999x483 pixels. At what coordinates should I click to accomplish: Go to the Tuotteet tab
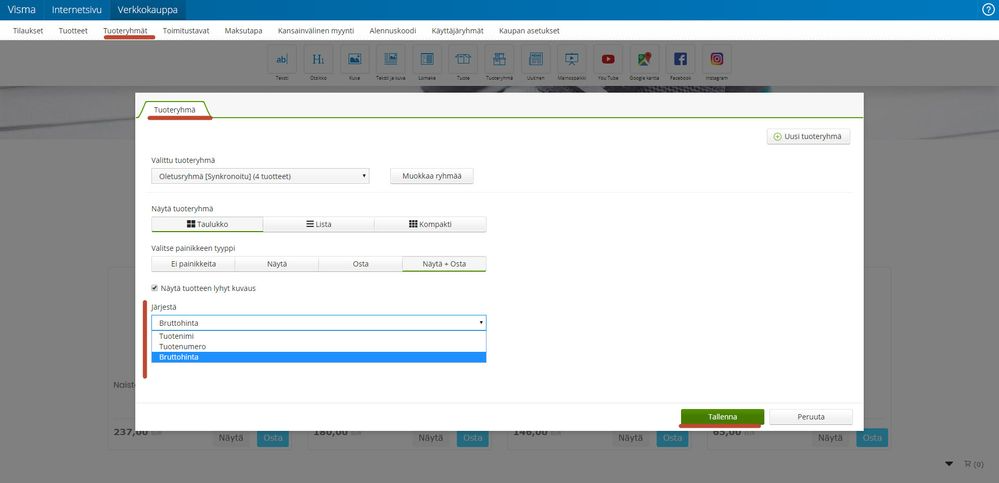(x=73, y=31)
